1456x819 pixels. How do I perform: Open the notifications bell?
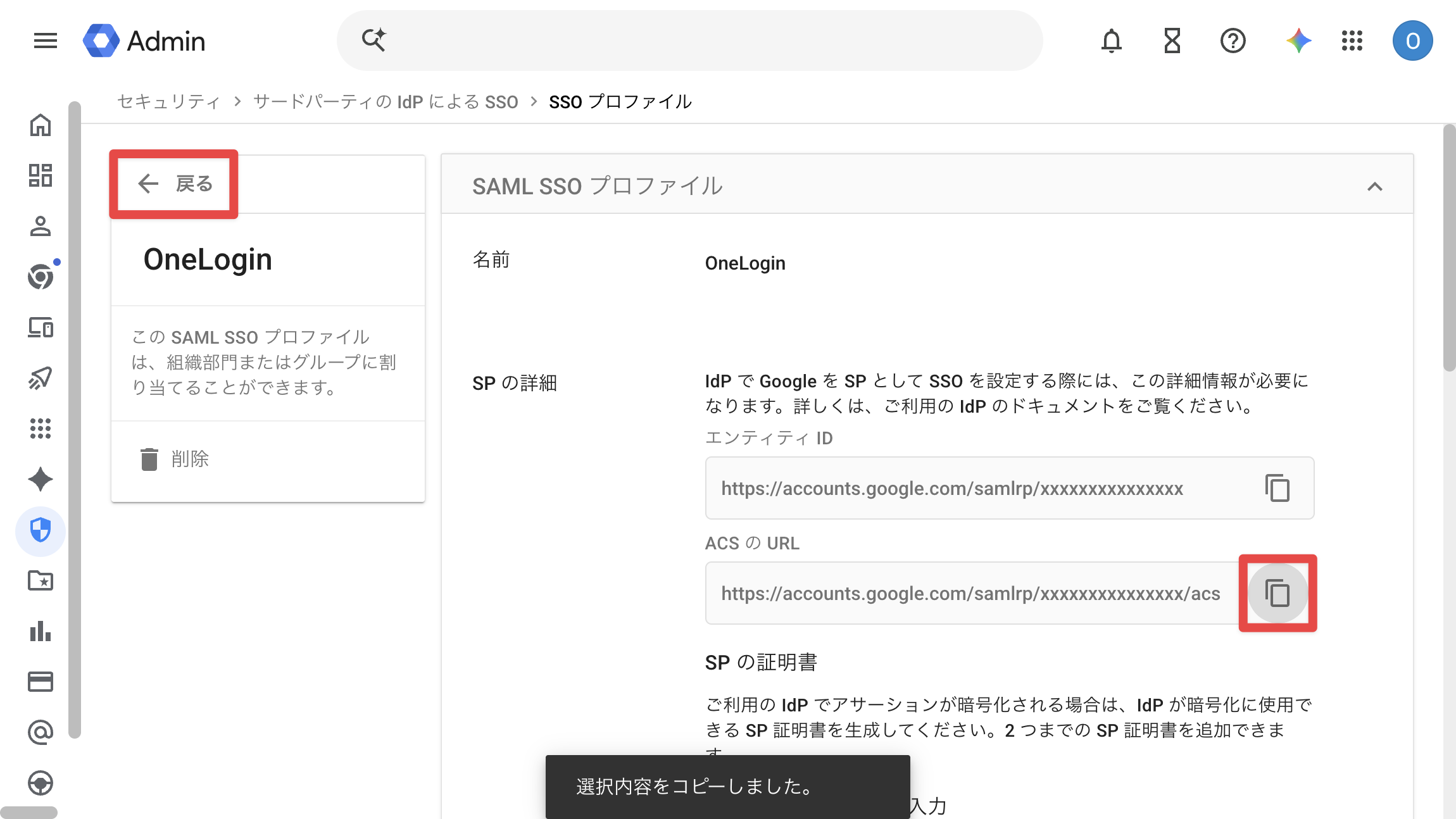[1111, 41]
